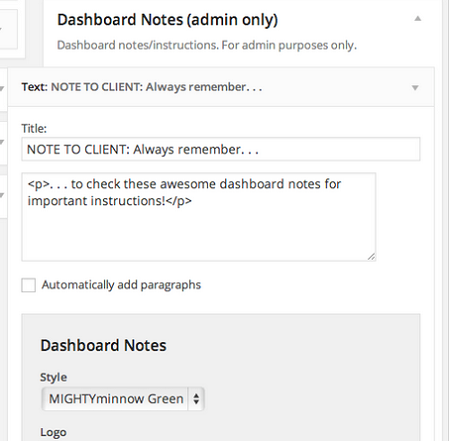Click the "Style" label above the dropdown
Screen dimensions: 450x441
pyautogui.click(x=53, y=377)
